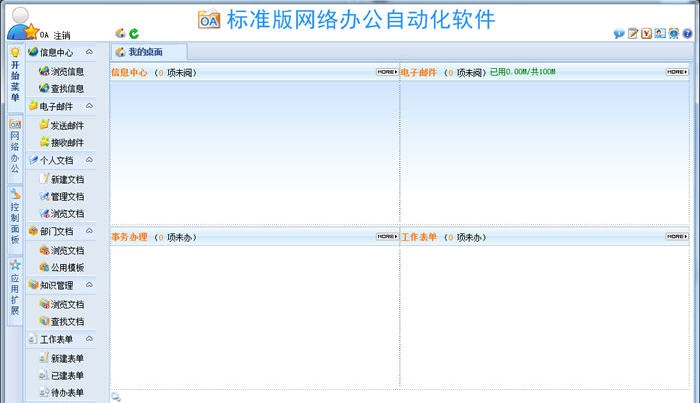Click the orange 电子邮件 panel title
The image size is (700, 403).
click(x=418, y=72)
